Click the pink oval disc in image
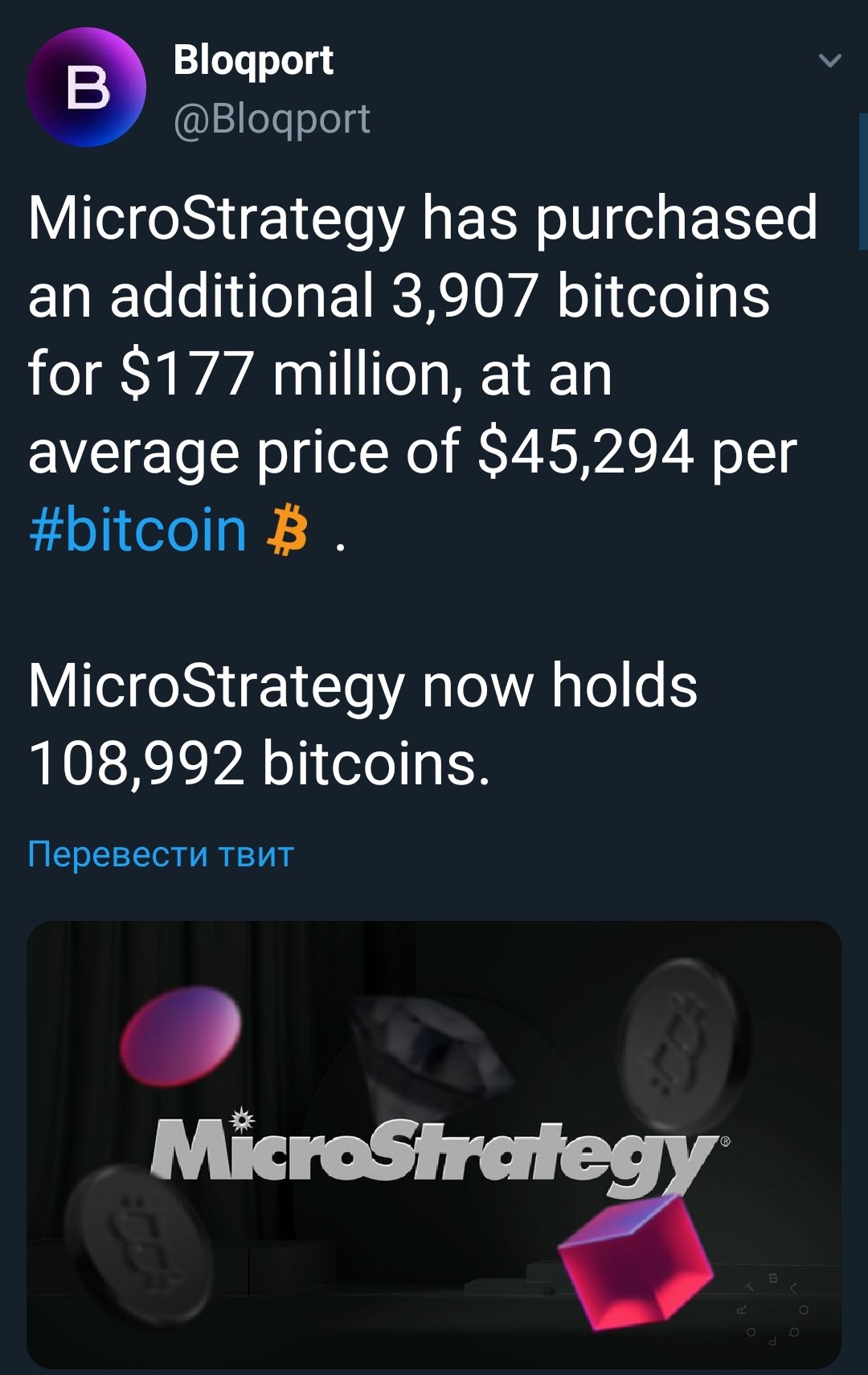The image size is (868, 1375). click(x=181, y=1036)
